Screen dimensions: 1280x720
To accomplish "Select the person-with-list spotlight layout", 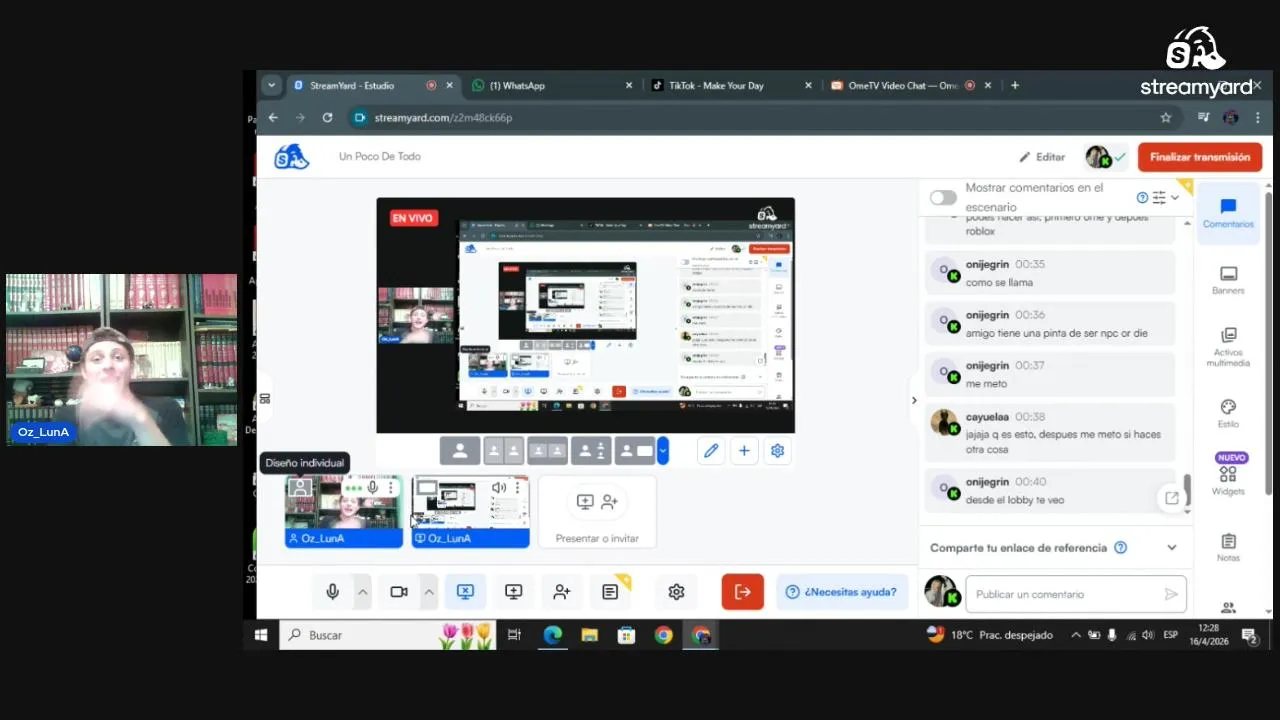I will (591, 451).
